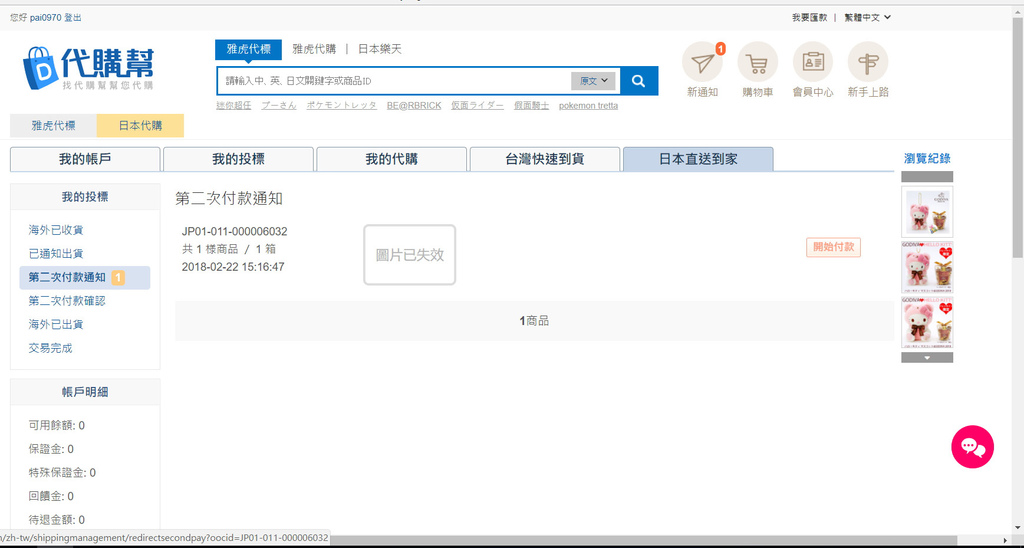
Task: Click the 待退金額: 0 line
Action: point(57,520)
